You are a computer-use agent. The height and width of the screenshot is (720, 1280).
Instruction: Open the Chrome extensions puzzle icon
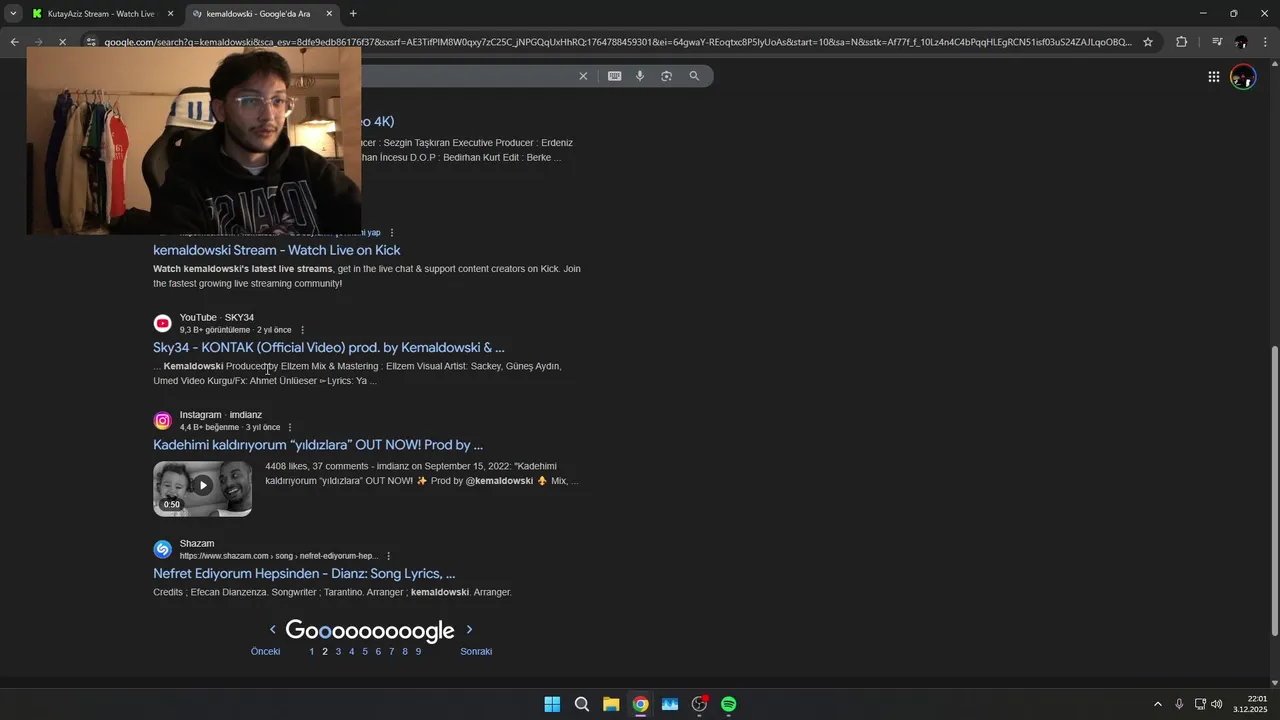[x=1181, y=42]
